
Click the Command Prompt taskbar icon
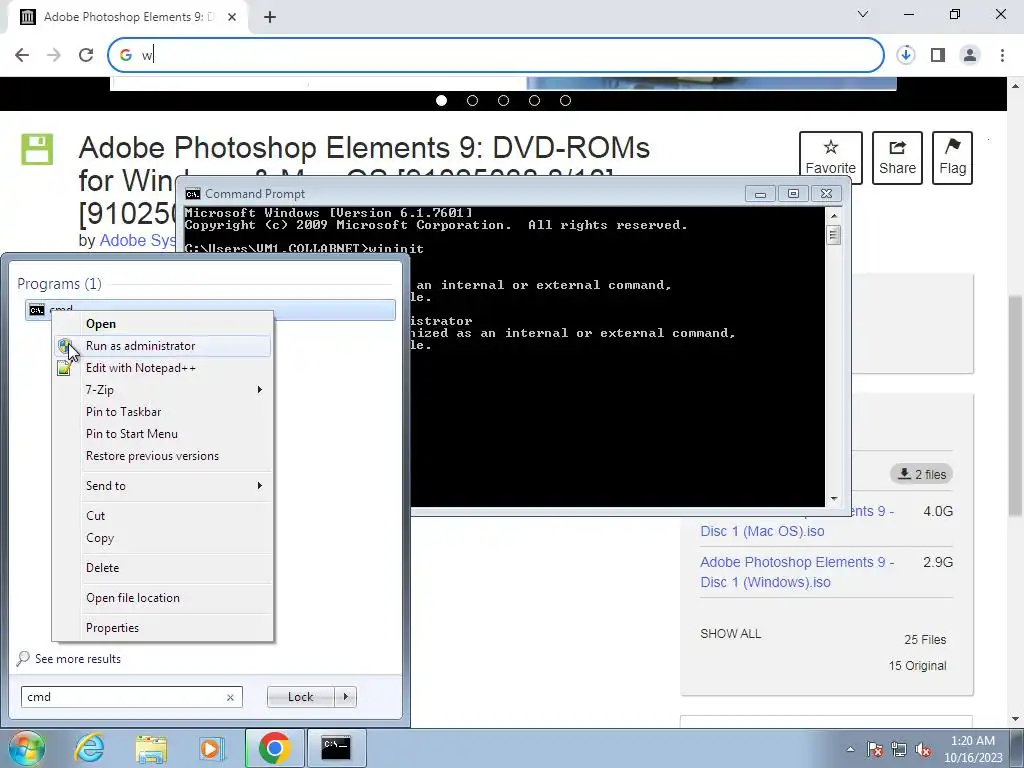(336, 748)
